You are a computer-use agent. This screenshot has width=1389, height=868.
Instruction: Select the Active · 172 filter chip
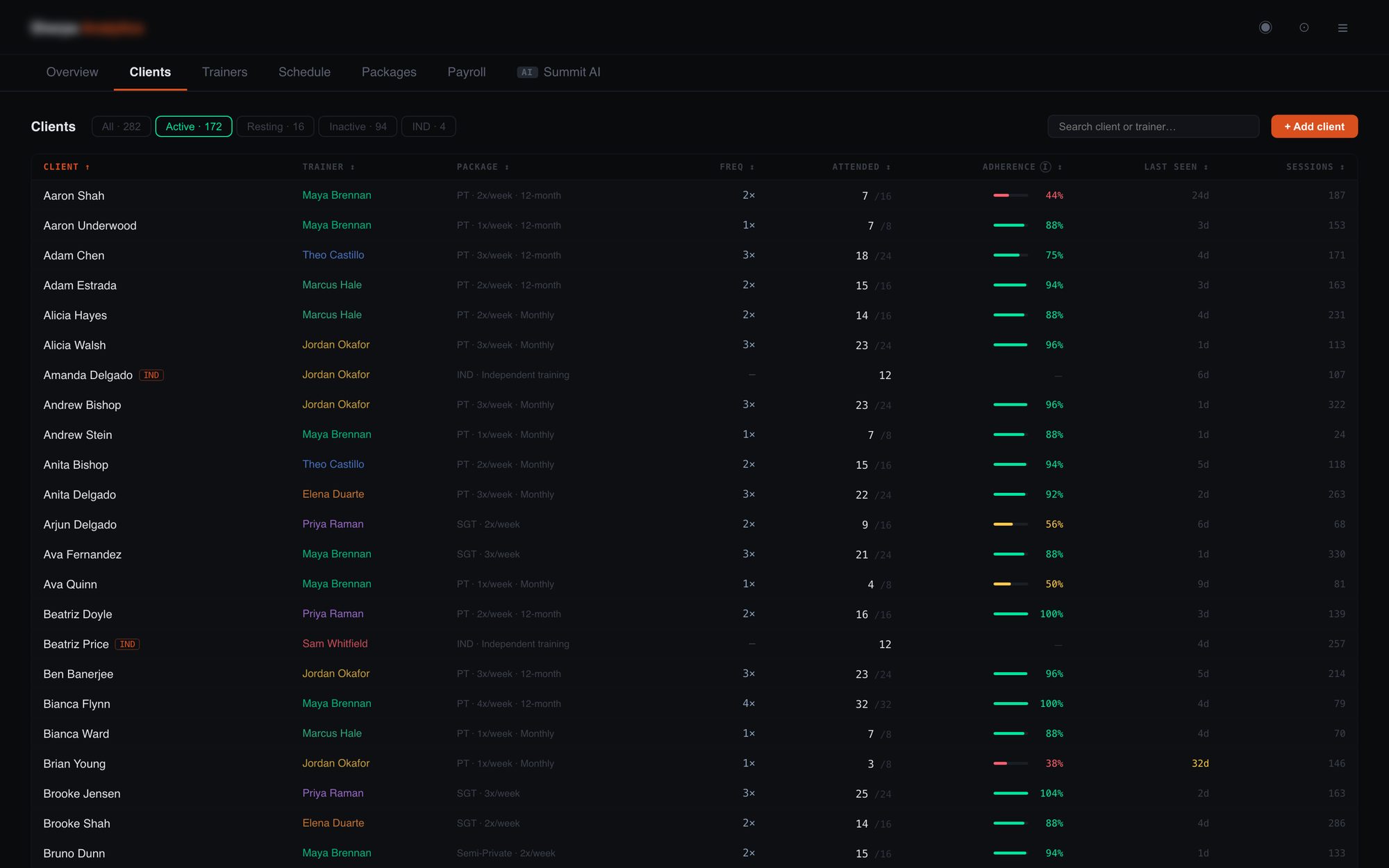[194, 126]
